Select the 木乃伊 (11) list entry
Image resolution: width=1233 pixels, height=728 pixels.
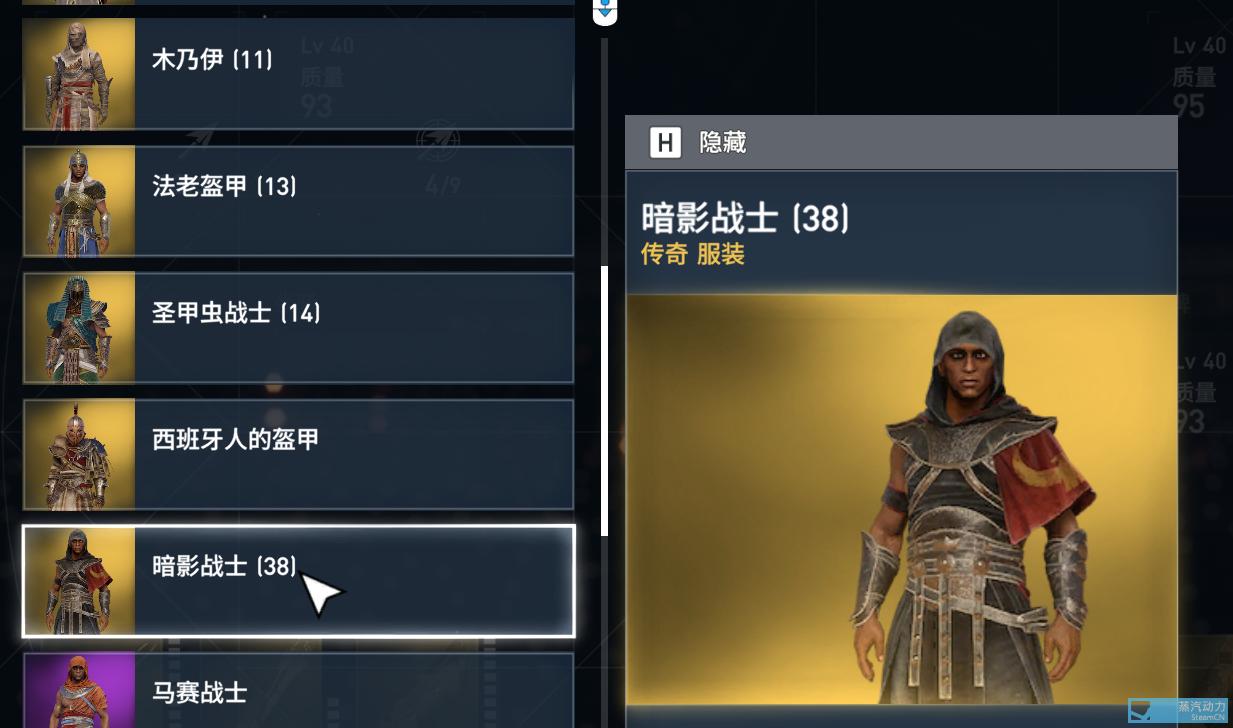pos(298,74)
